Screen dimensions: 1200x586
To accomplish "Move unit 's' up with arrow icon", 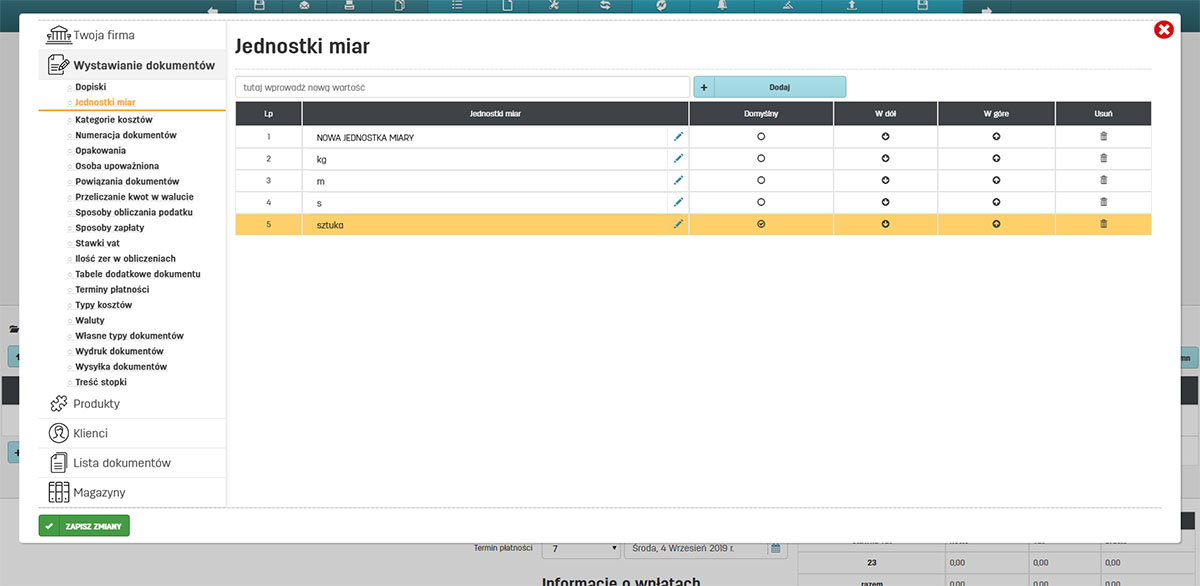I will (x=996, y=202).
